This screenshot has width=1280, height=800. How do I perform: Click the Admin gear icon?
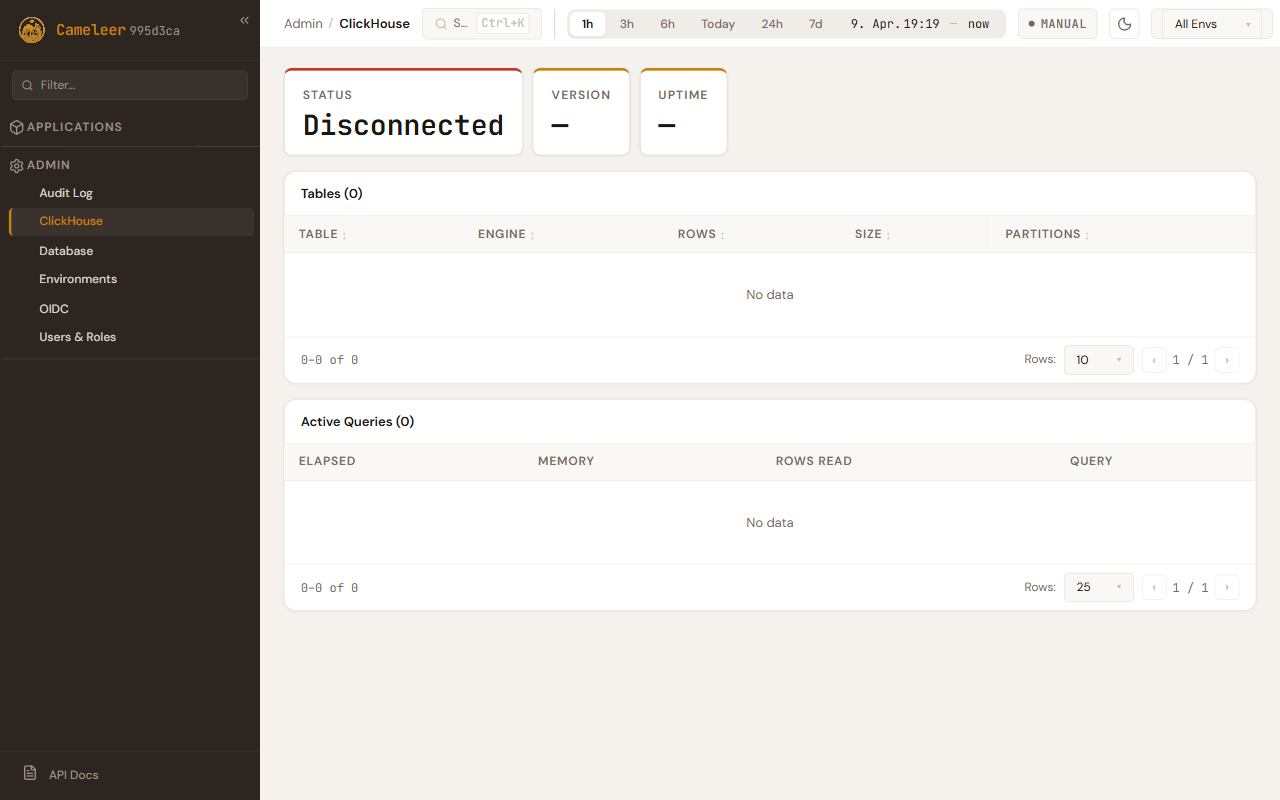(16, 165)
